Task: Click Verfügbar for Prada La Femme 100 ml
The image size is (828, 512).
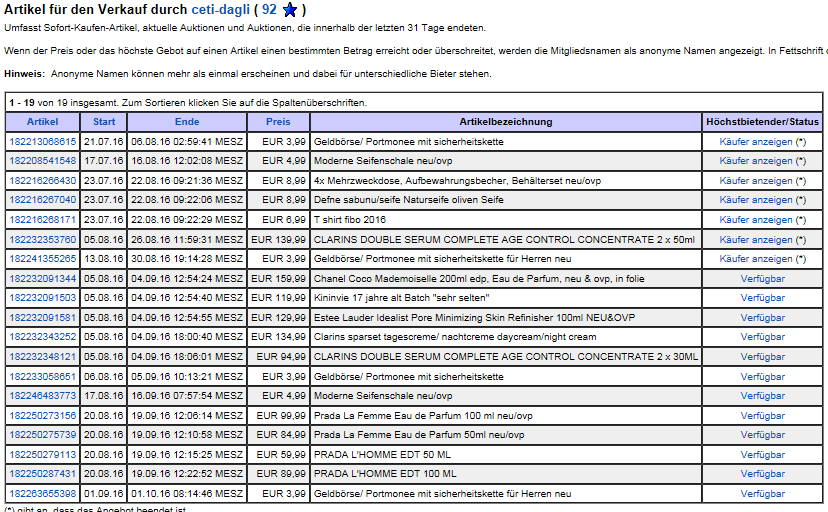Action: pyautogui.click(x=763, y=416)
